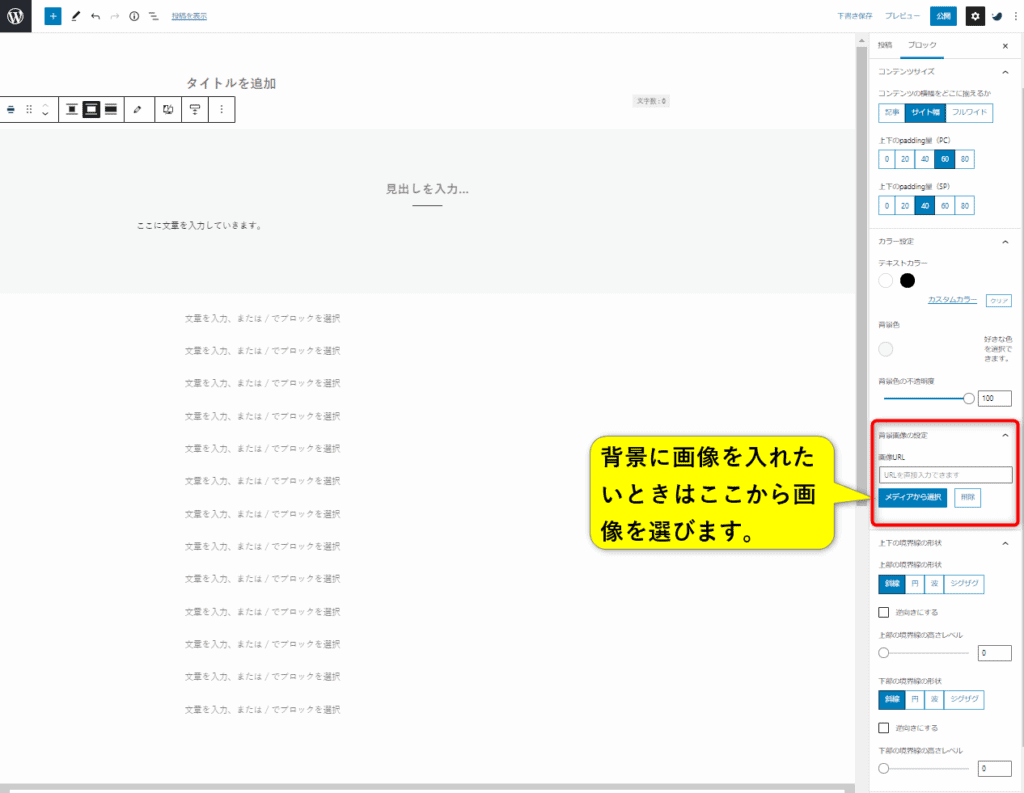The height and width of the screenshot is (793, 1024).
Task: Set block alignment to full width
Action: 111,109
